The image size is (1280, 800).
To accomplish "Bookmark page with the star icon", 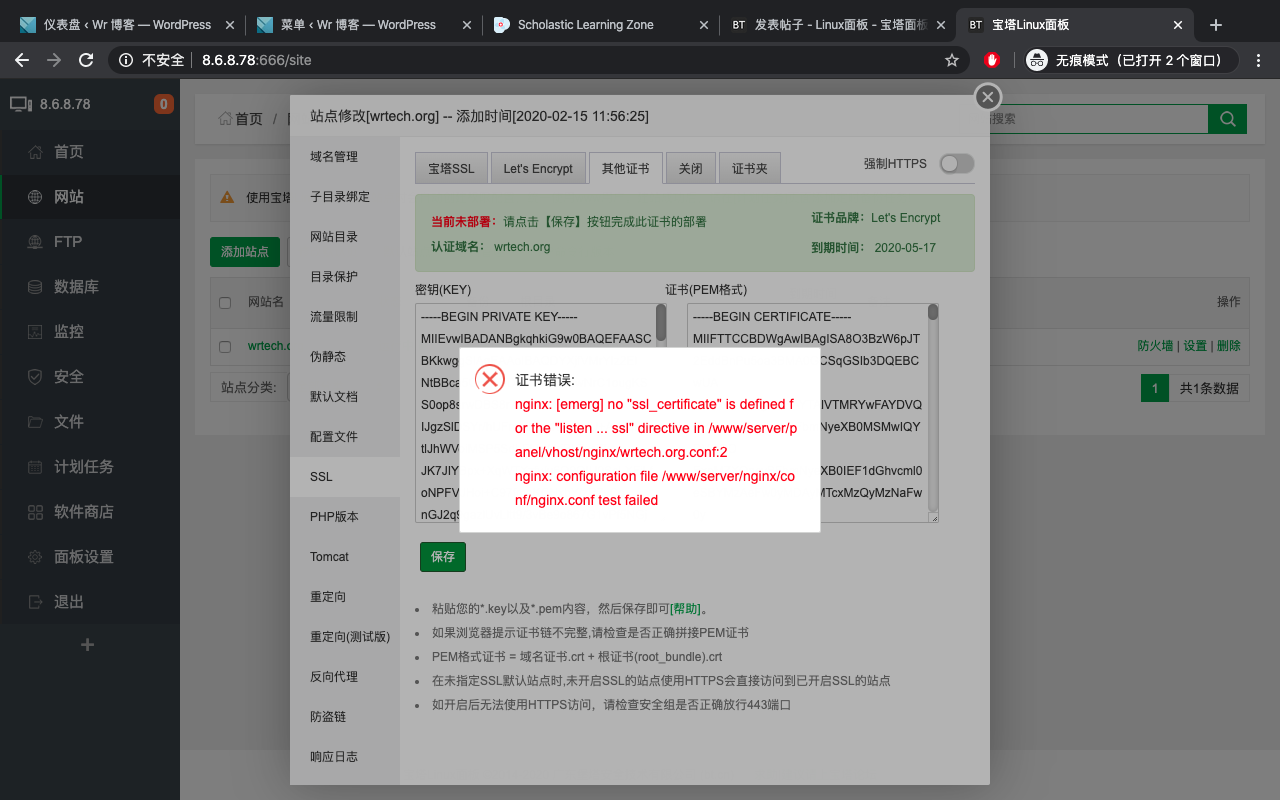I will 951,60.
